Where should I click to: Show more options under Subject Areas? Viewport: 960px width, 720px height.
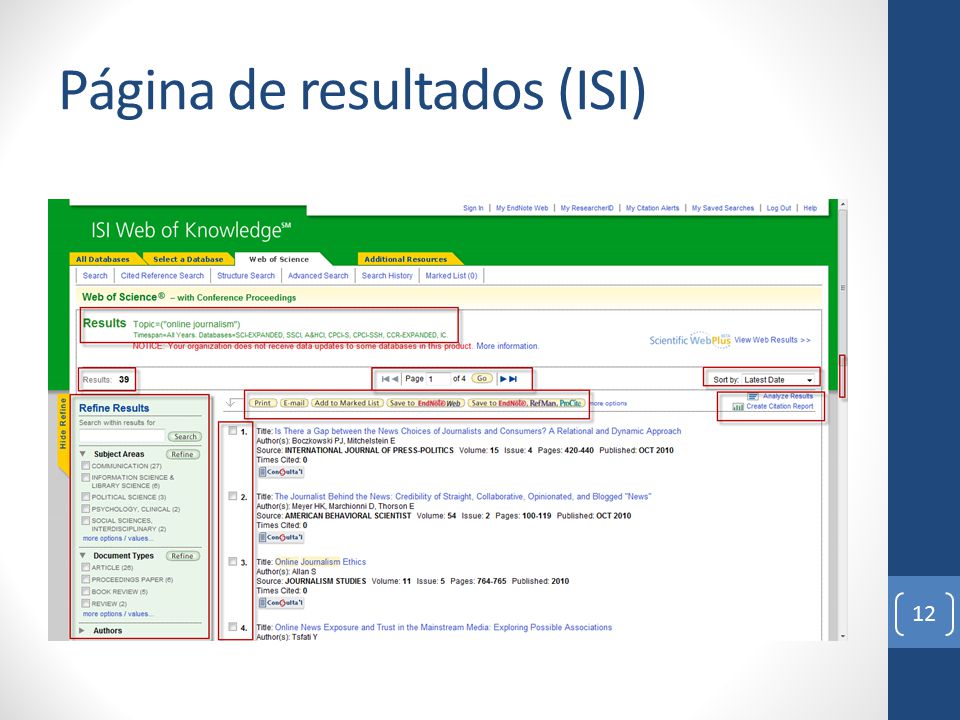[117, 539]
